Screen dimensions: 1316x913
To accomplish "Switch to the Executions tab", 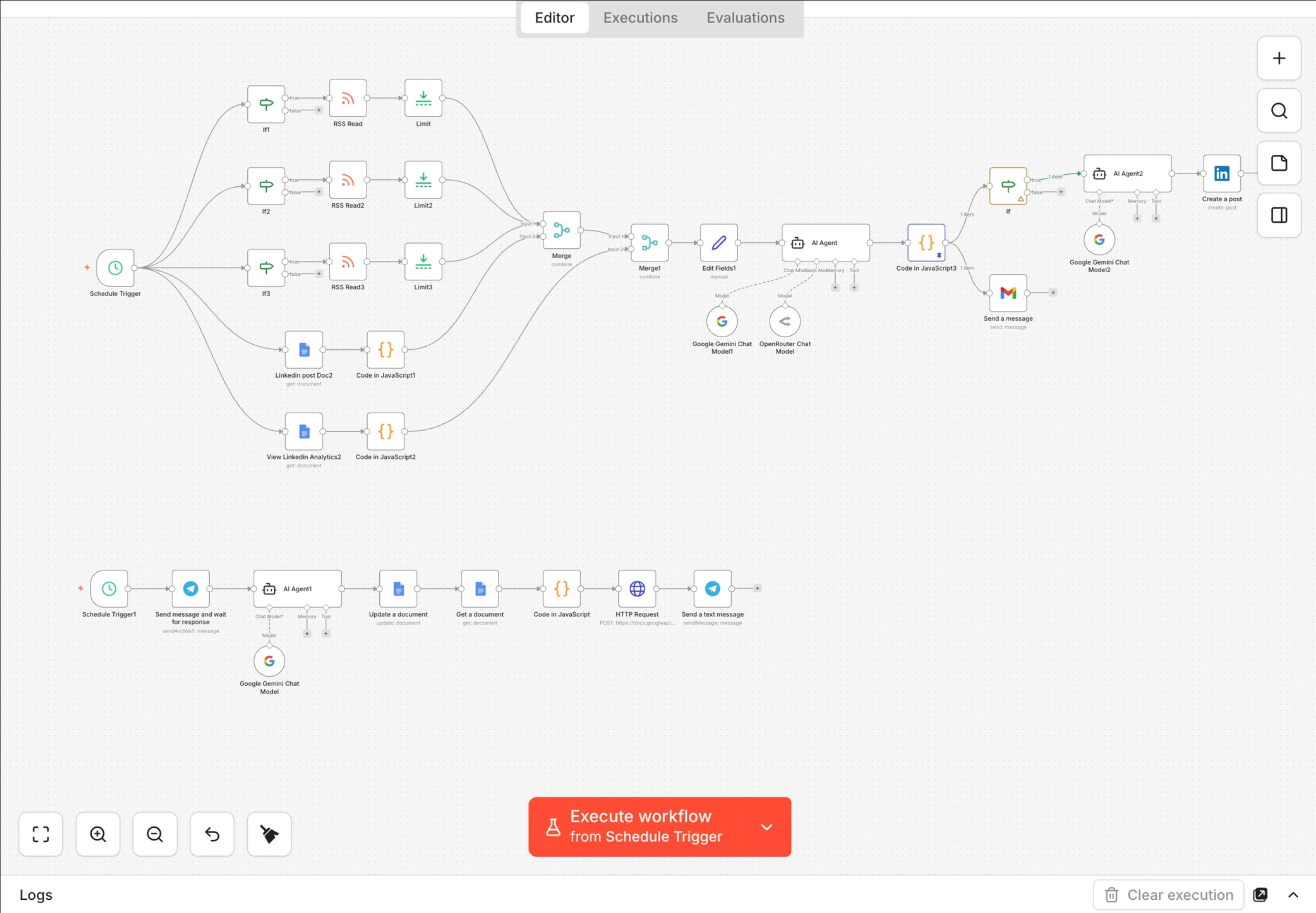I will pyautogui.click(x=640, y=18).
